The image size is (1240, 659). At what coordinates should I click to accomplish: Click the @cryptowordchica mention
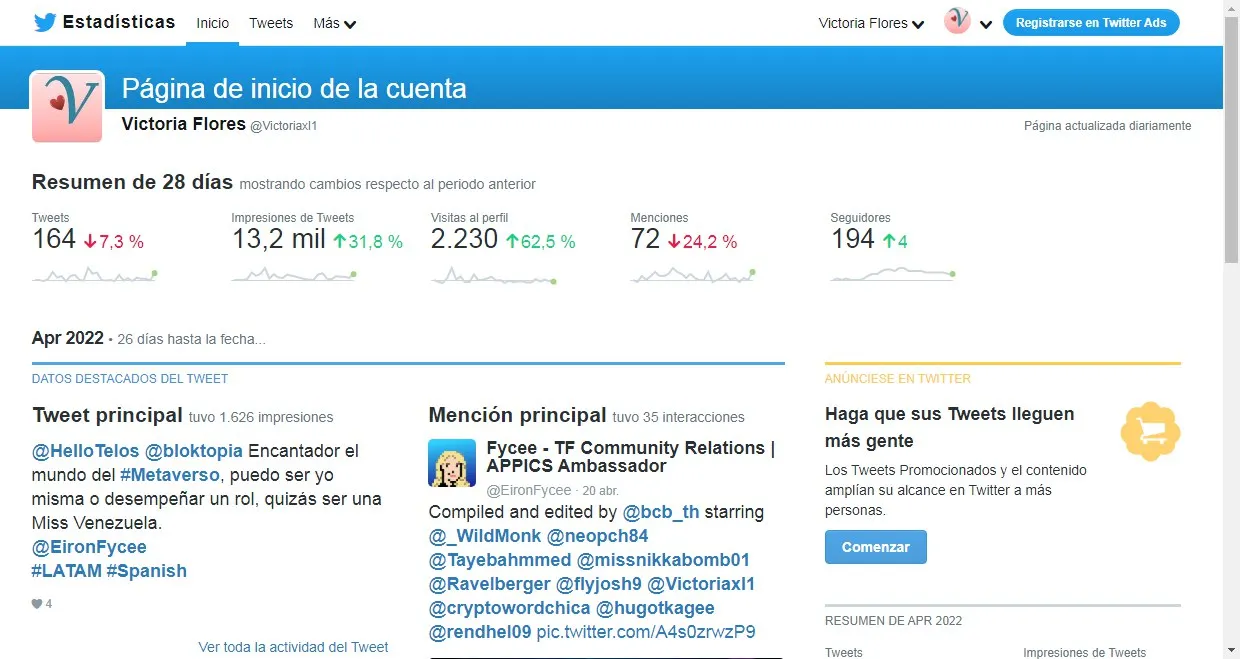pyautogui.click(x=510, y=608)
